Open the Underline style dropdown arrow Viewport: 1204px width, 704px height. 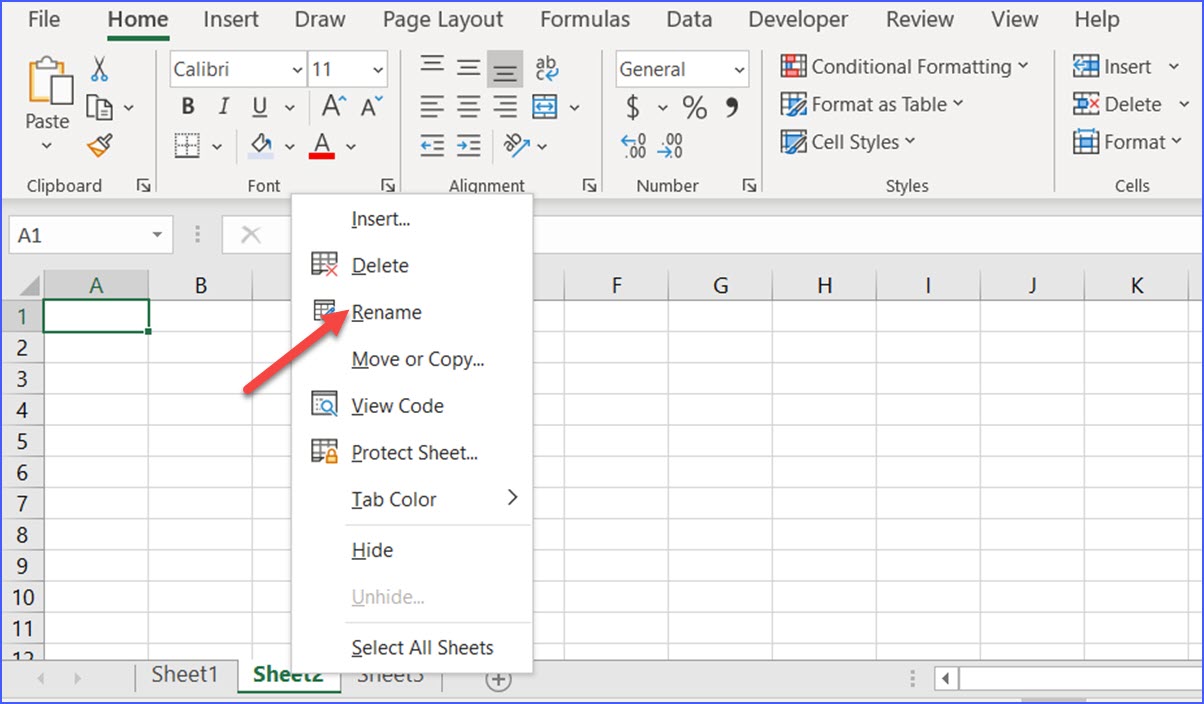(x=290, y=107)
